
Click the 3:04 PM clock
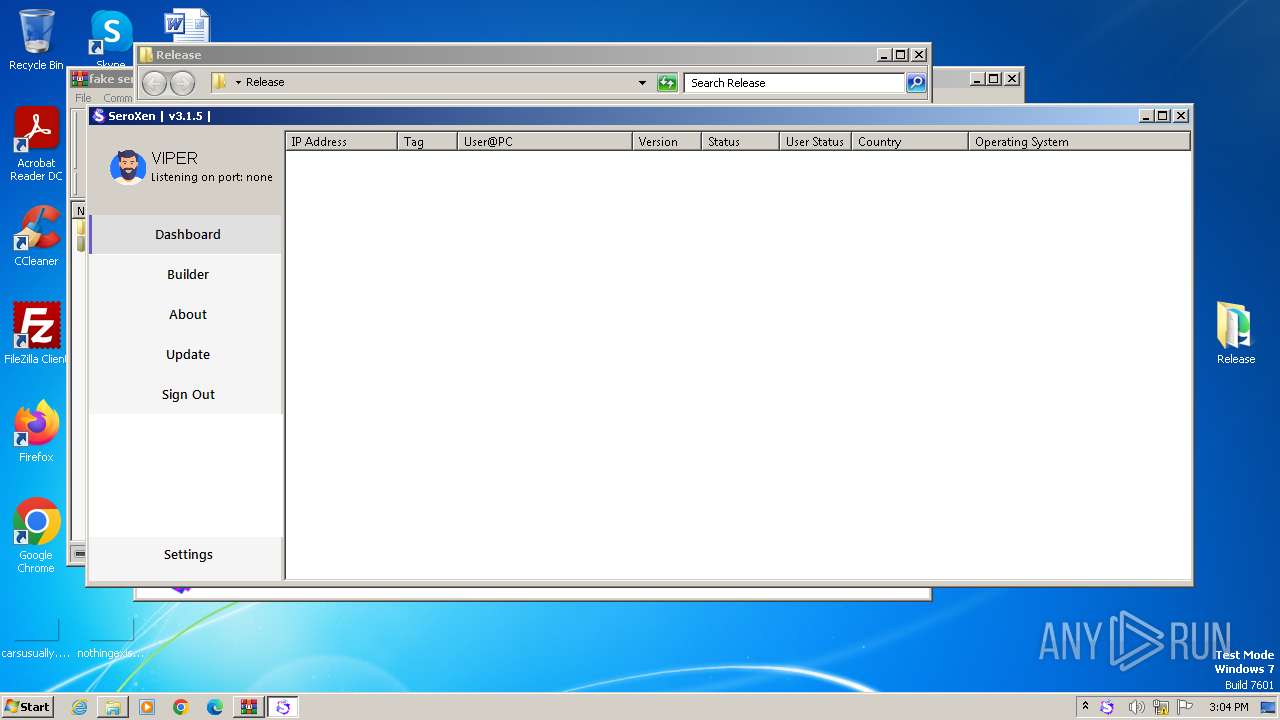(x=1228, y=707)
